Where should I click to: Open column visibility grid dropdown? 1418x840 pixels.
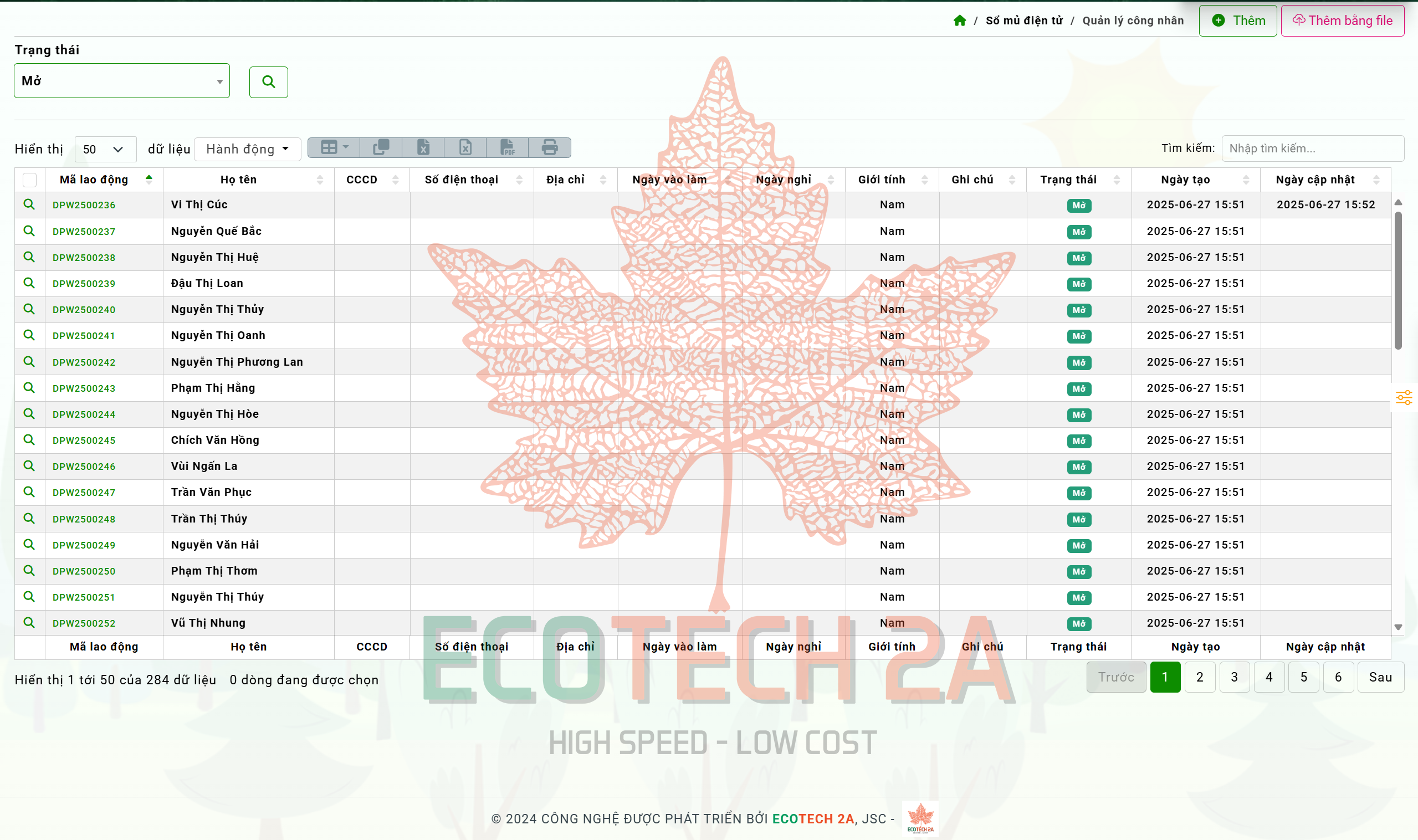(334, 148)
